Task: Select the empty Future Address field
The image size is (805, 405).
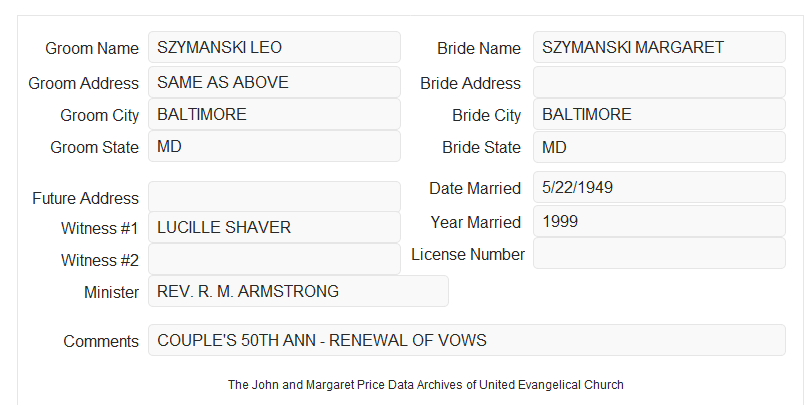Action: pos(274,197)
